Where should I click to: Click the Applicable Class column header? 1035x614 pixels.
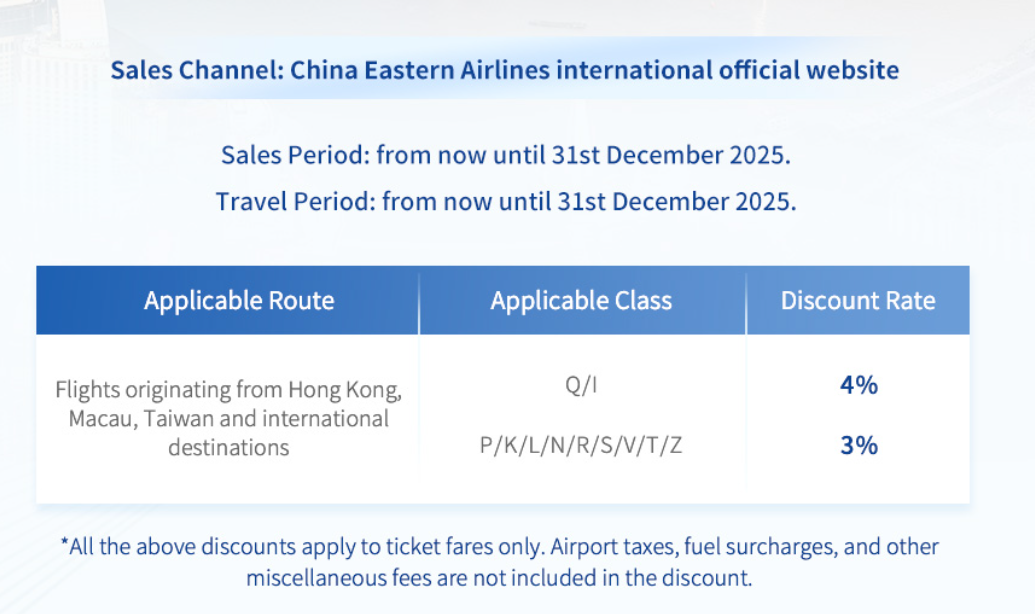click(x=581, y=300)
